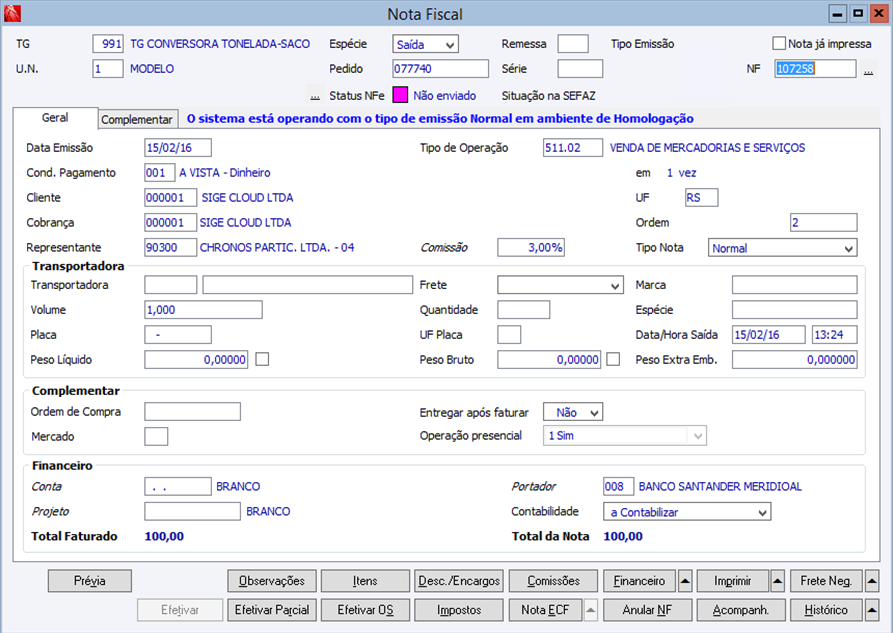Click the up arrow beside Financeiro button
This screenshot has width=893, height=633.
pyautogui.click(x=685, y=581)
